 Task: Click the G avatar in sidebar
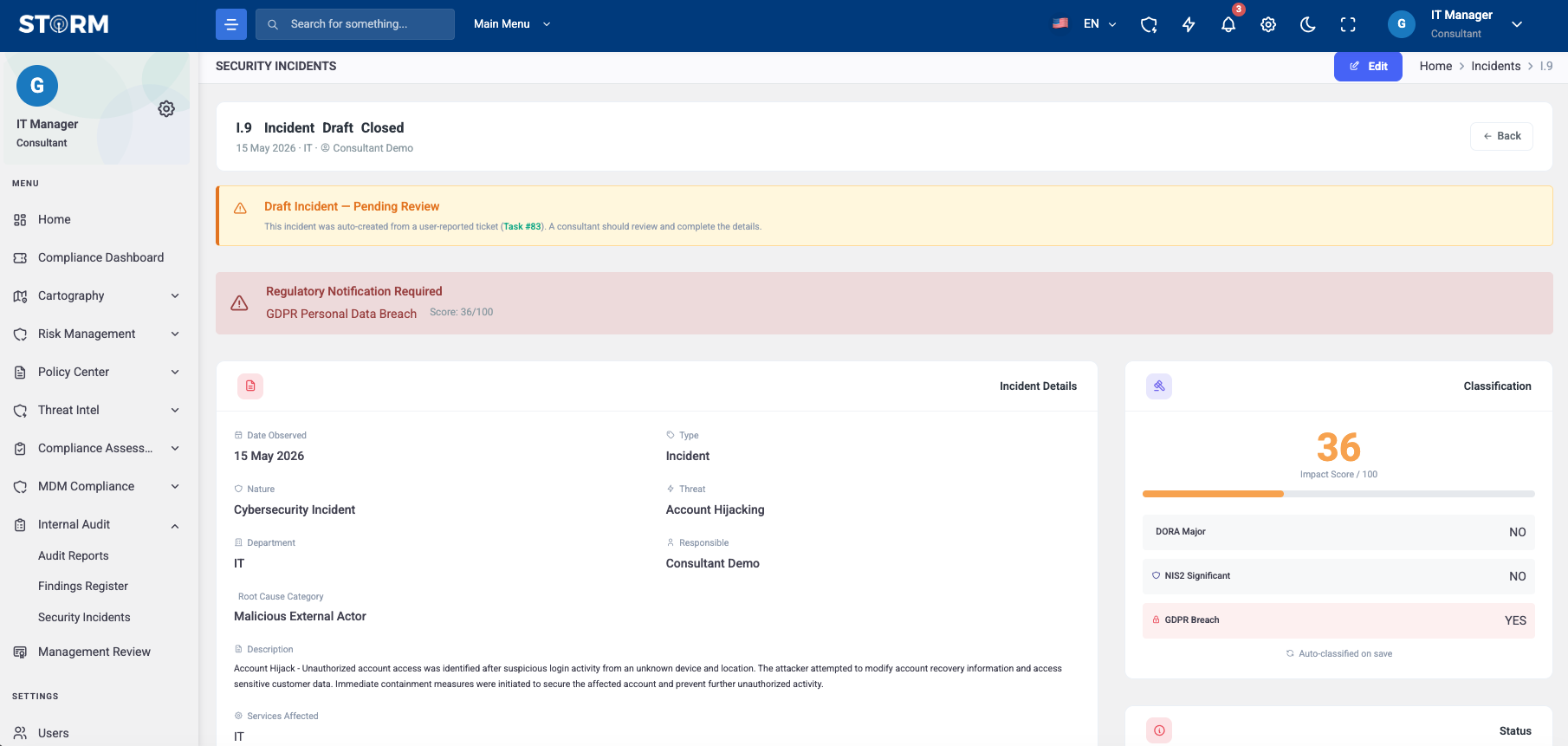pos(37,86)
